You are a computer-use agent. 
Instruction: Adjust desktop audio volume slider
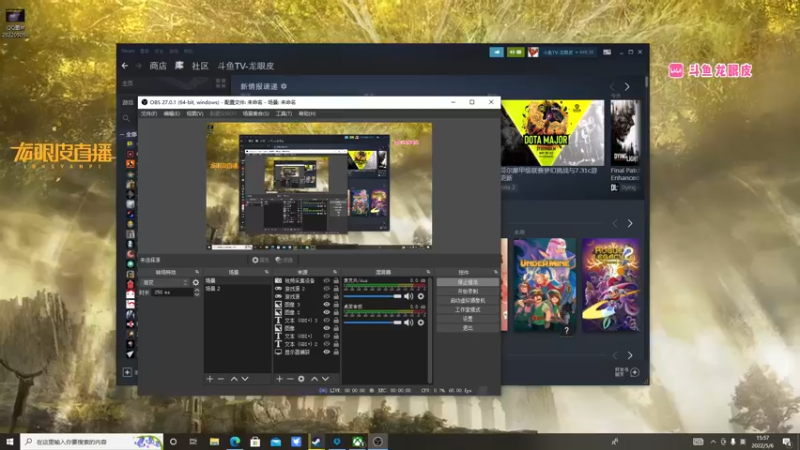pos(373,322)
